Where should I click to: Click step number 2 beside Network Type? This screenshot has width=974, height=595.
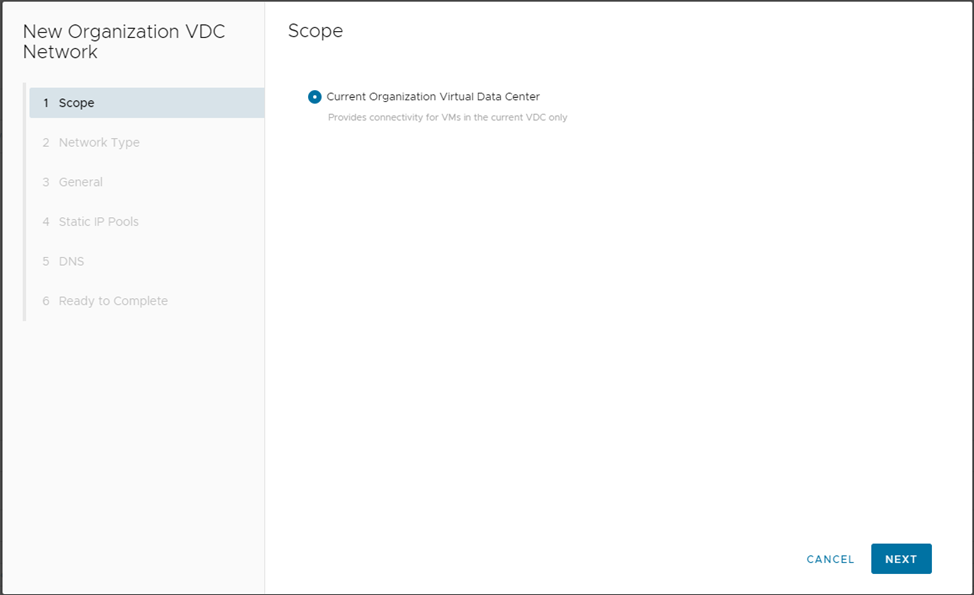pyautogui.click(x=46, y=143)
